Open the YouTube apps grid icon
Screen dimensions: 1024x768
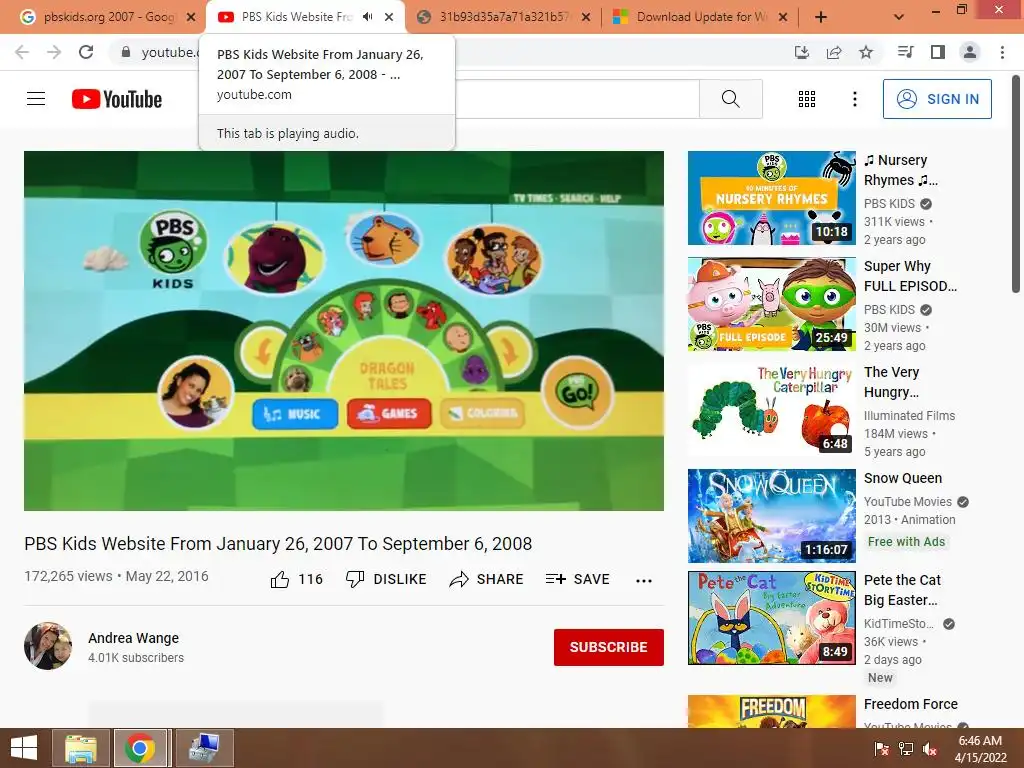coord(807,99)
